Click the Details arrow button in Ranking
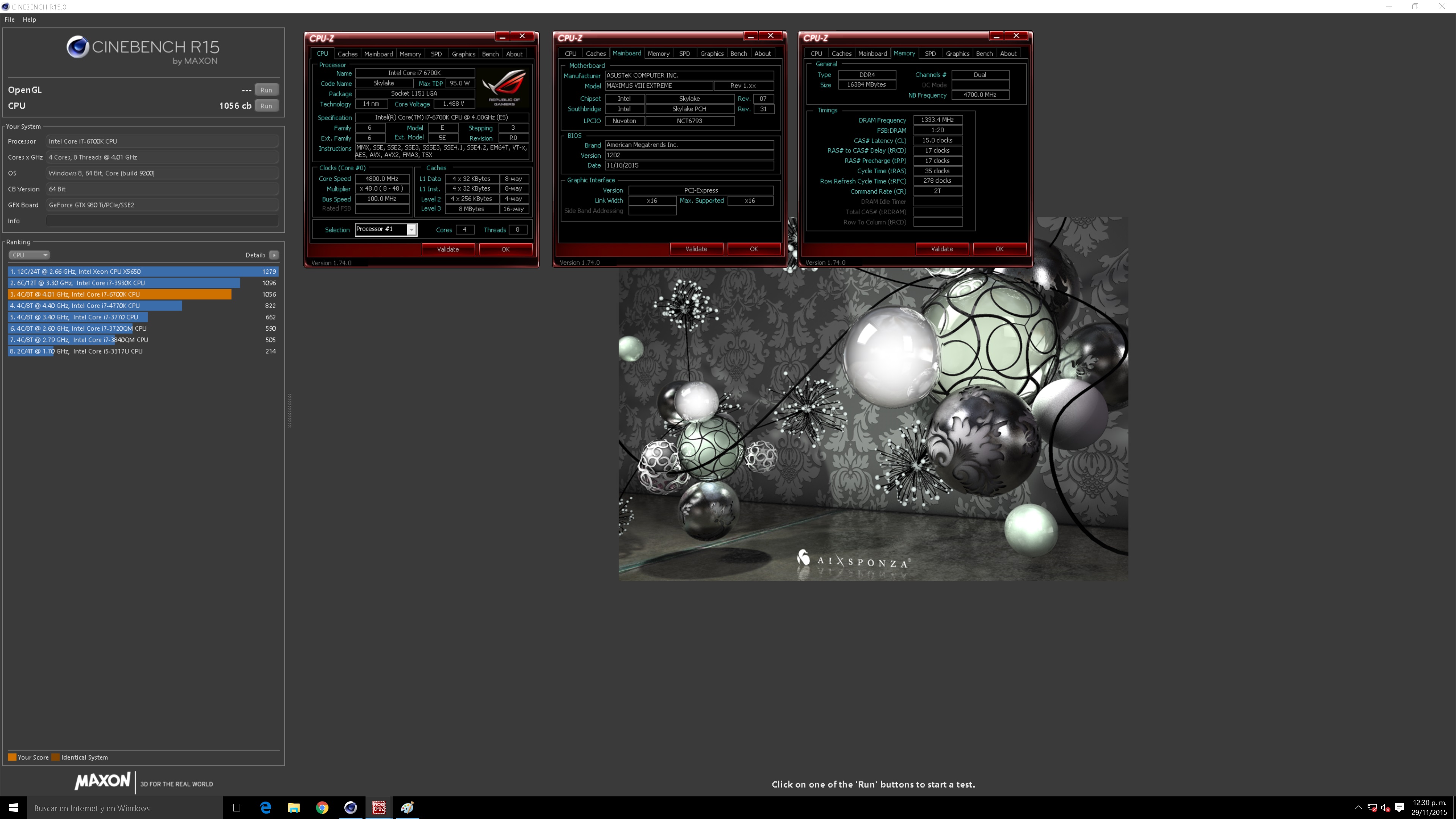 (x=274, y=255)
